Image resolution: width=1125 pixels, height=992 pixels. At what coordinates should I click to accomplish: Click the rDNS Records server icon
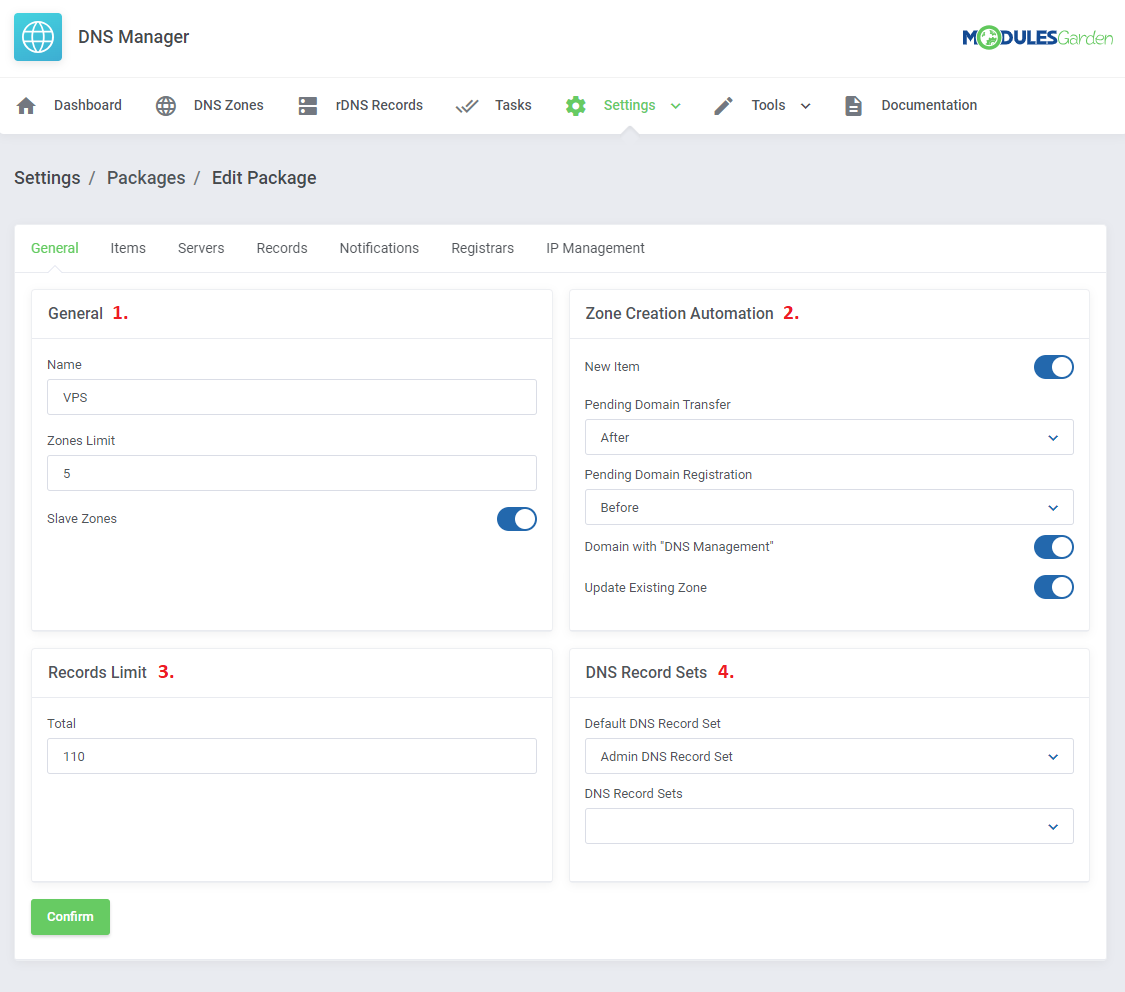tap(308, 106)
